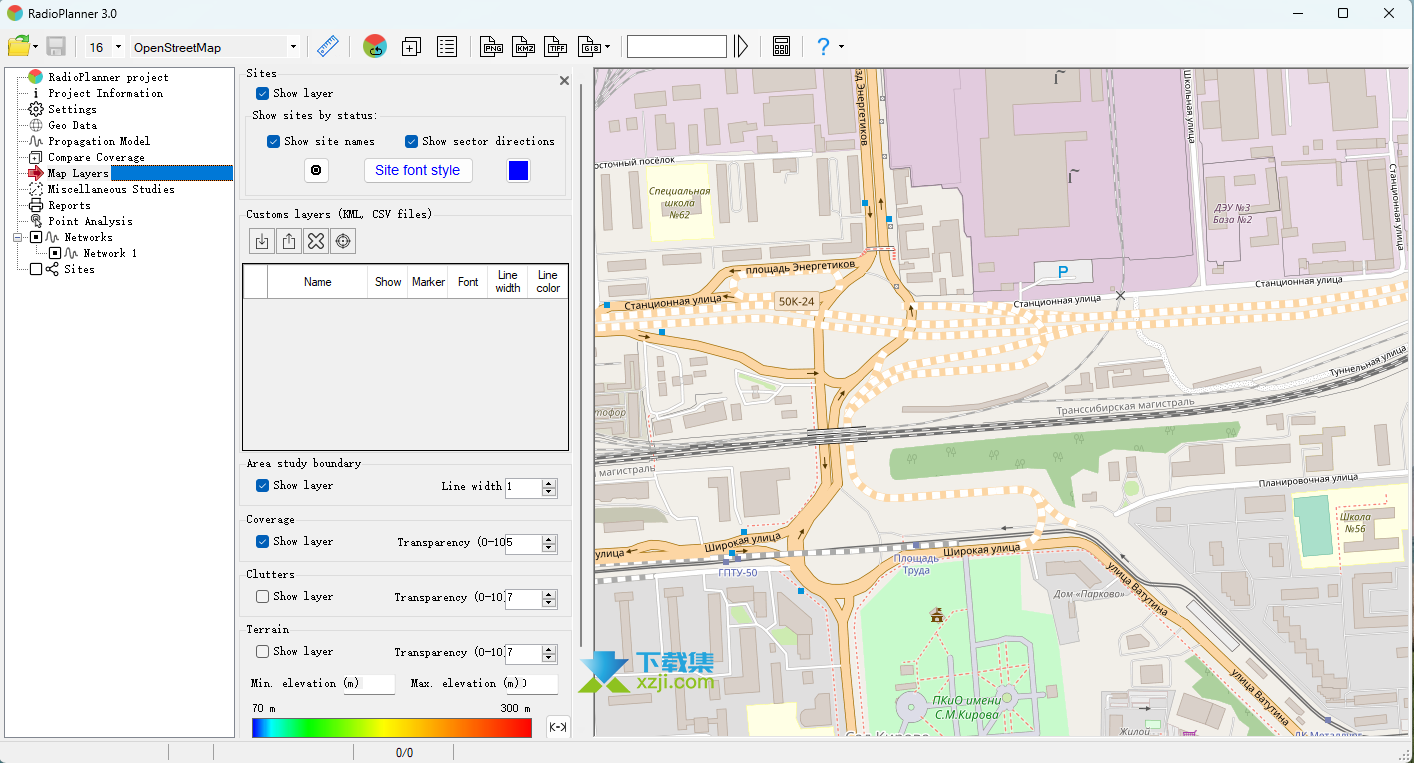The width and height of the screenshot is (1414, 763).
Task: Click the terrain elevation color gradient bar
Action: pyautogui.click(x=392, y=728)
